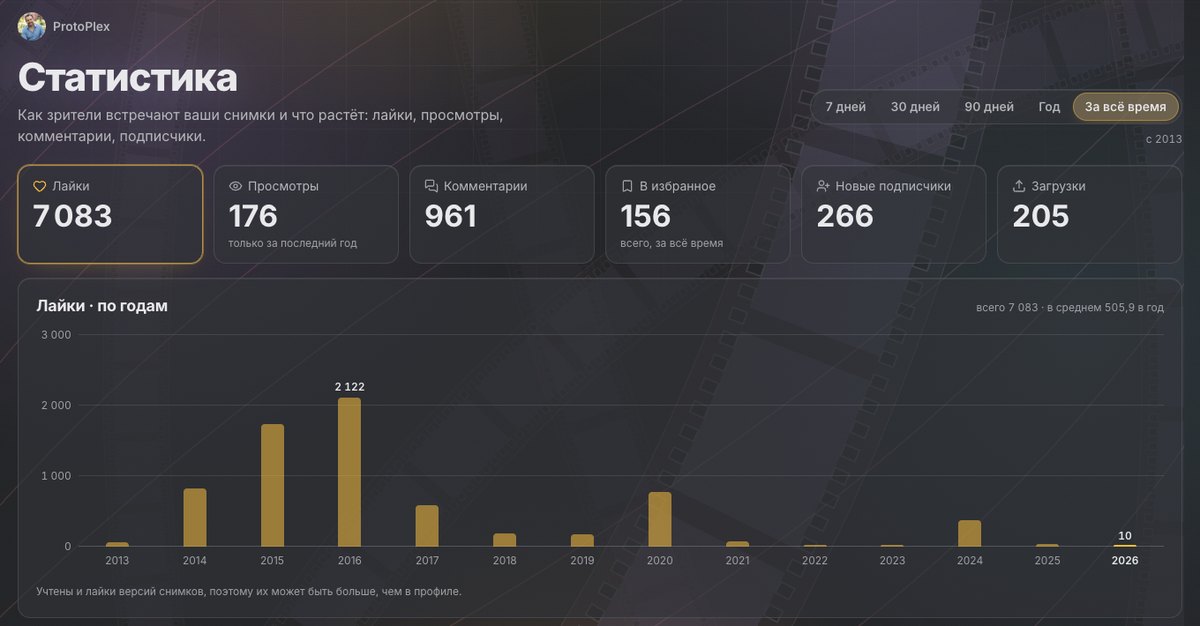The width and height of the screenshot is (1200, 626).
Task: Click the heart icon on Лайки card
Action: 40,186
